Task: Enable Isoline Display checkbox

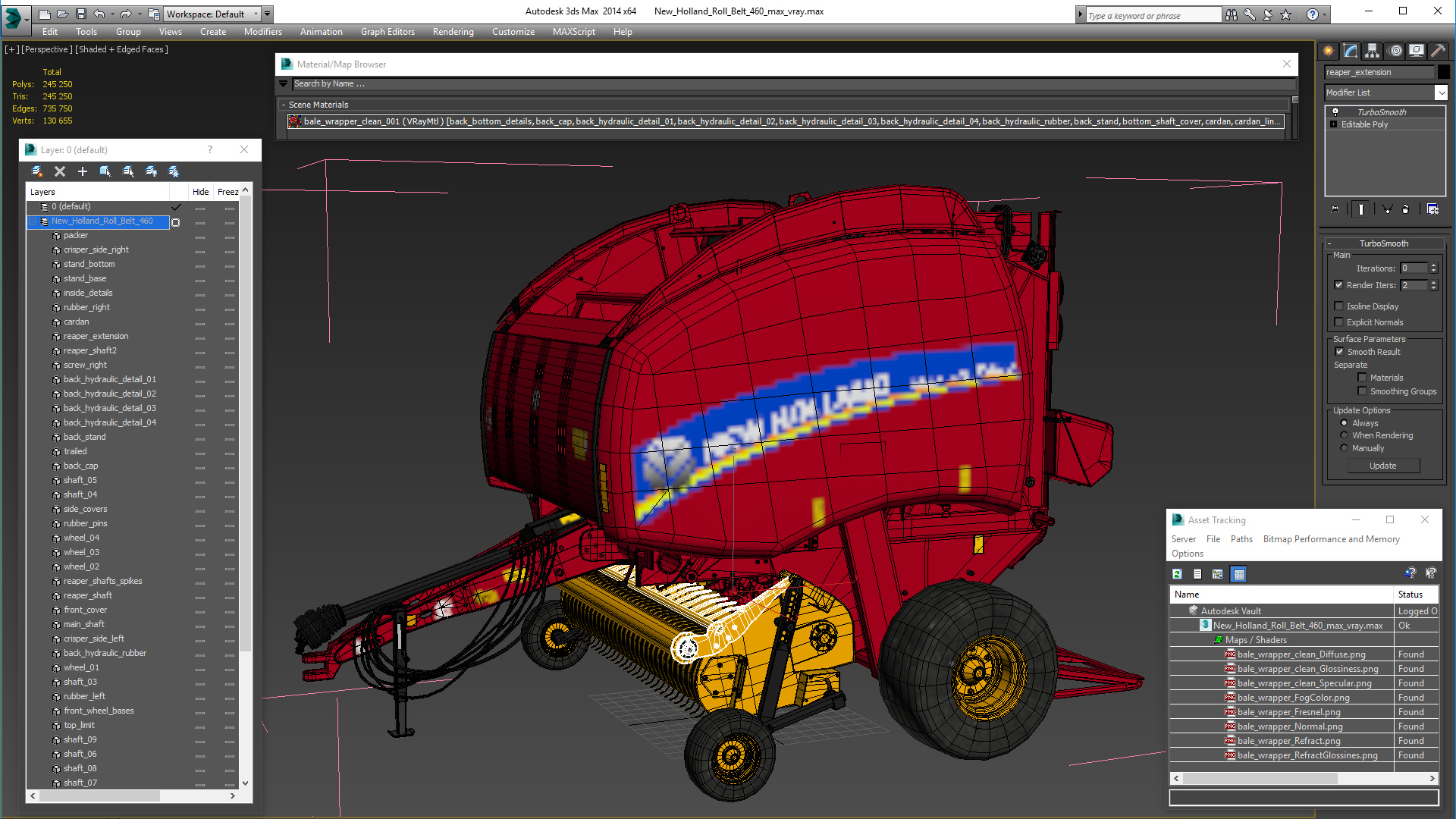Action: (x=1338, y=306)
